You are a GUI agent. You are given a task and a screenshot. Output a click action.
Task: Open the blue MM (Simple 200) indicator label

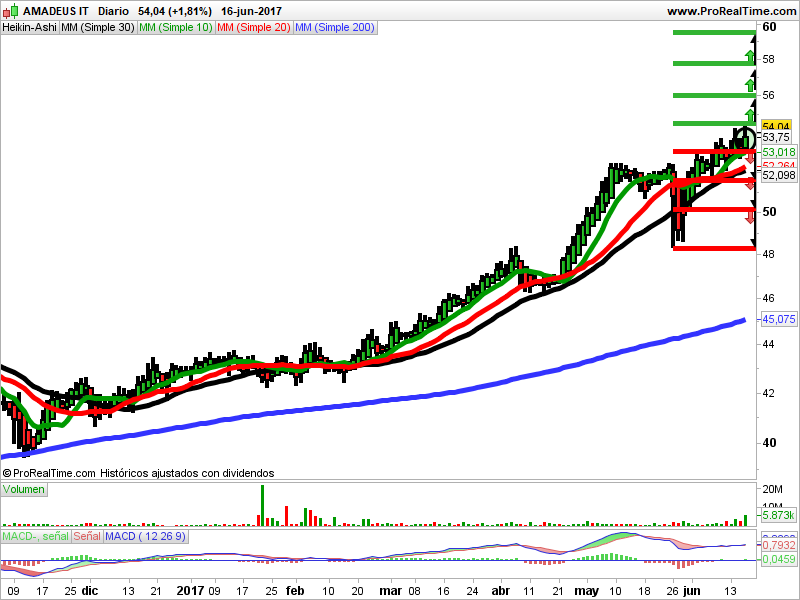pyautogui.click(x=335, y=28)
